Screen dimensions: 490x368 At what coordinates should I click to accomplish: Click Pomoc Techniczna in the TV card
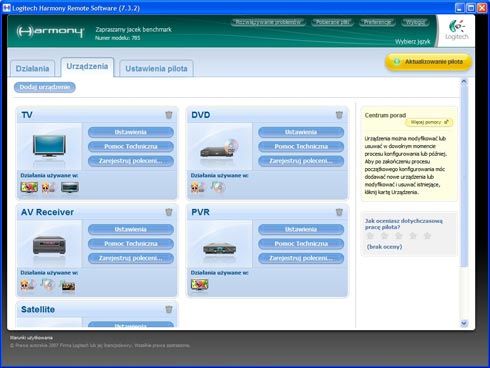click(x=131, y=147)
